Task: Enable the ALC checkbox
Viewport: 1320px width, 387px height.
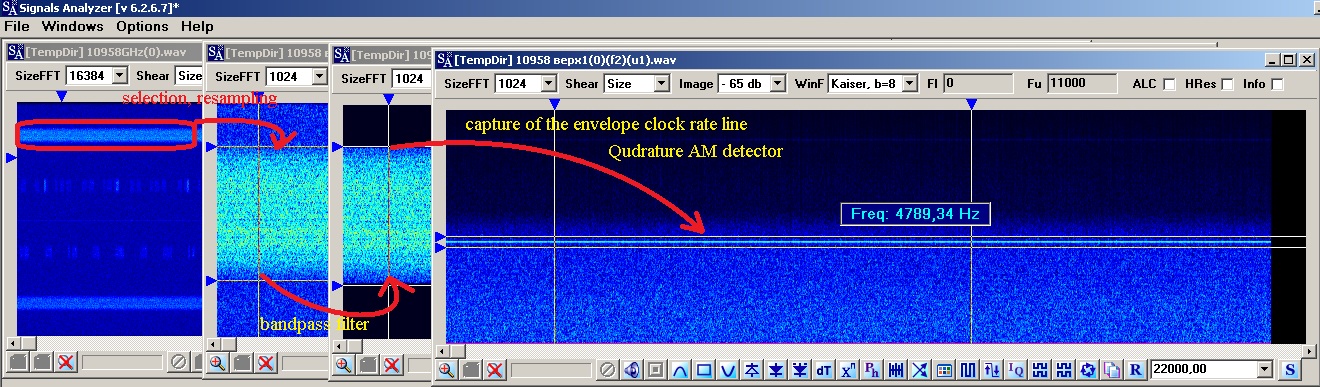Action: click(x=1169, y=84)
